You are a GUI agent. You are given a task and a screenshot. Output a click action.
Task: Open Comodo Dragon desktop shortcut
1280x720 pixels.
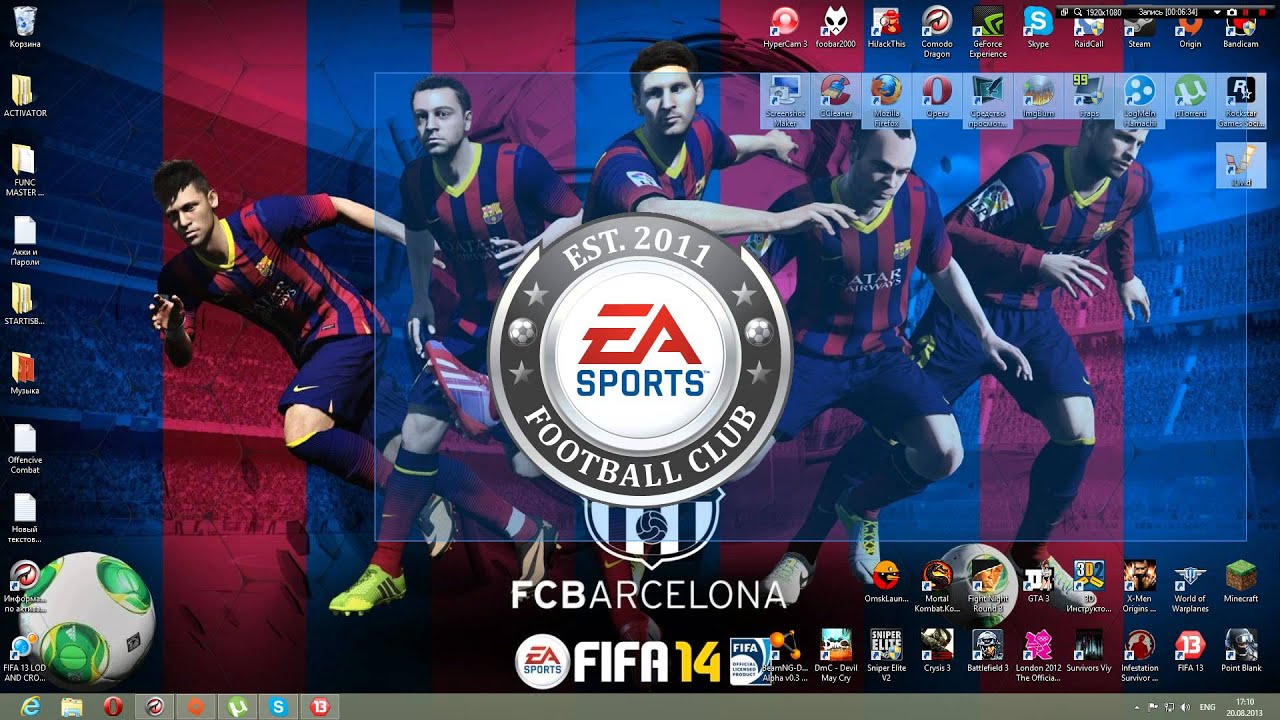click(937, 31)
